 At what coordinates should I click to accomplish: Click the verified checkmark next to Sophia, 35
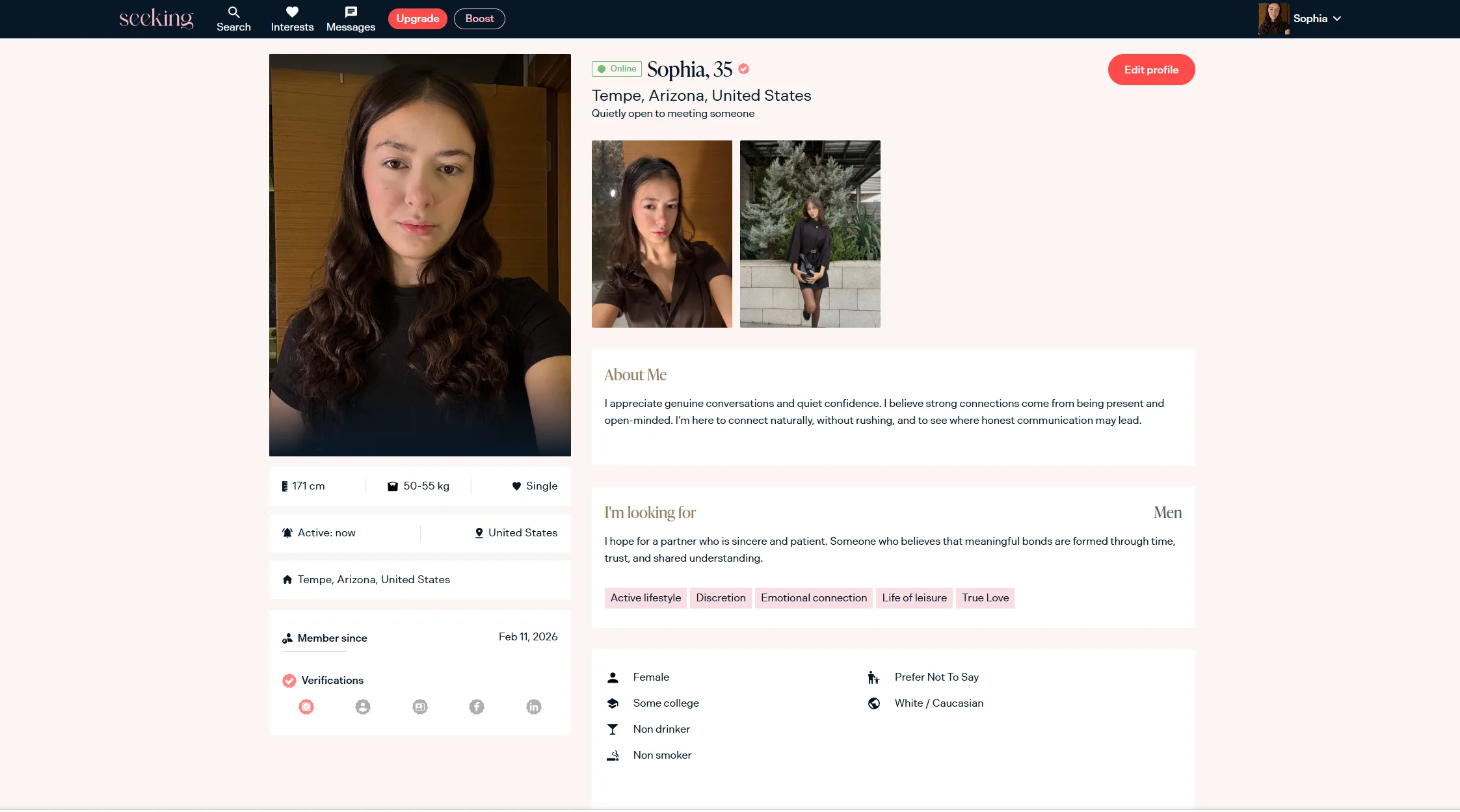744,69
